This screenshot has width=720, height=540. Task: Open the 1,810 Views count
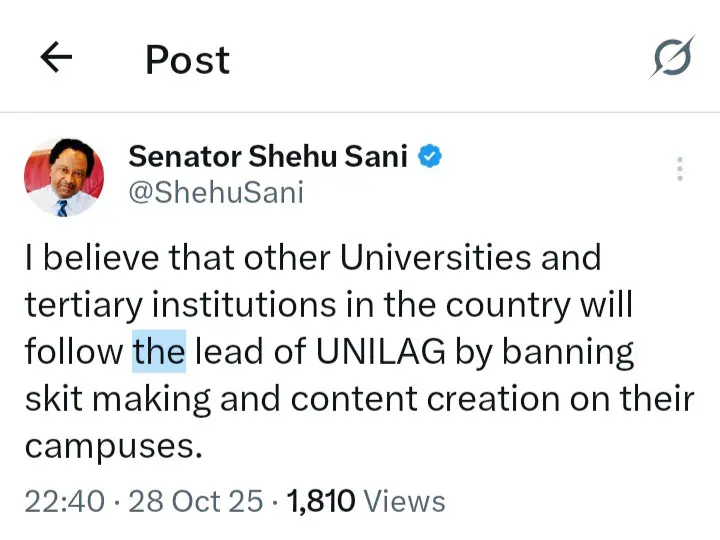click(x=365, y=500)
